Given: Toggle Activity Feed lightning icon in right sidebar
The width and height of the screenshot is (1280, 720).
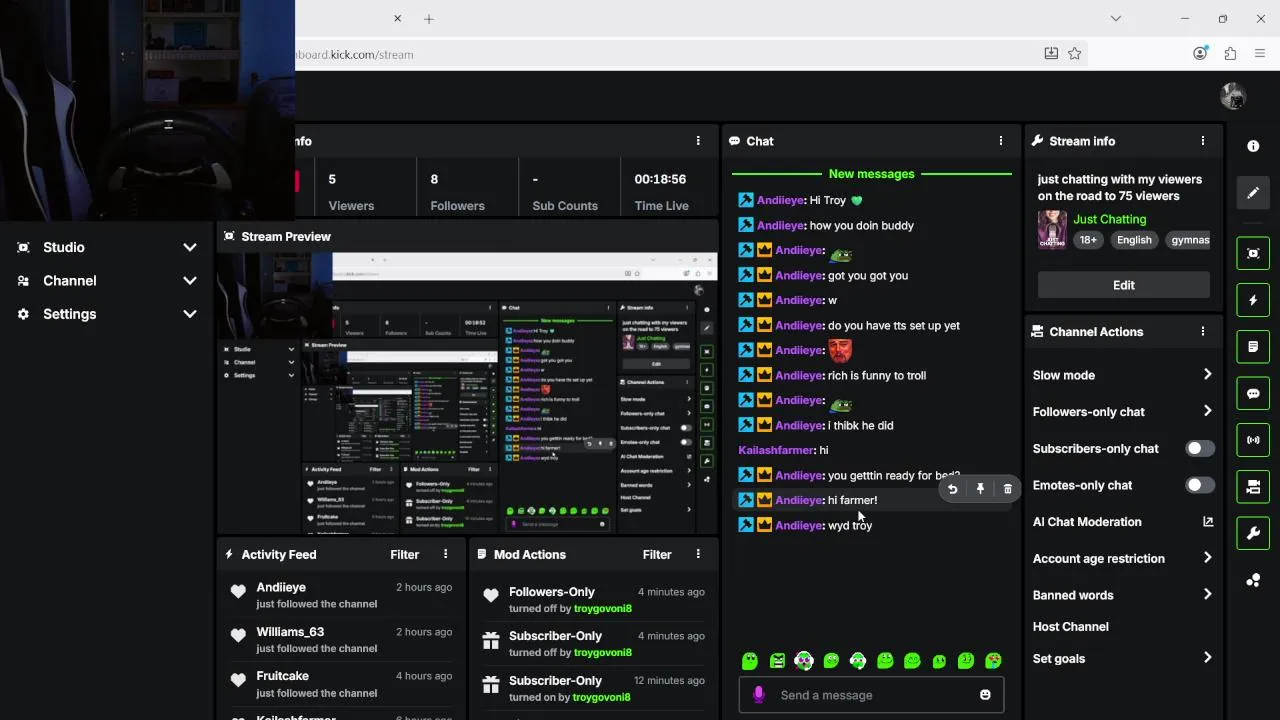Looking at the screenshot, I should coord(1253,300).
